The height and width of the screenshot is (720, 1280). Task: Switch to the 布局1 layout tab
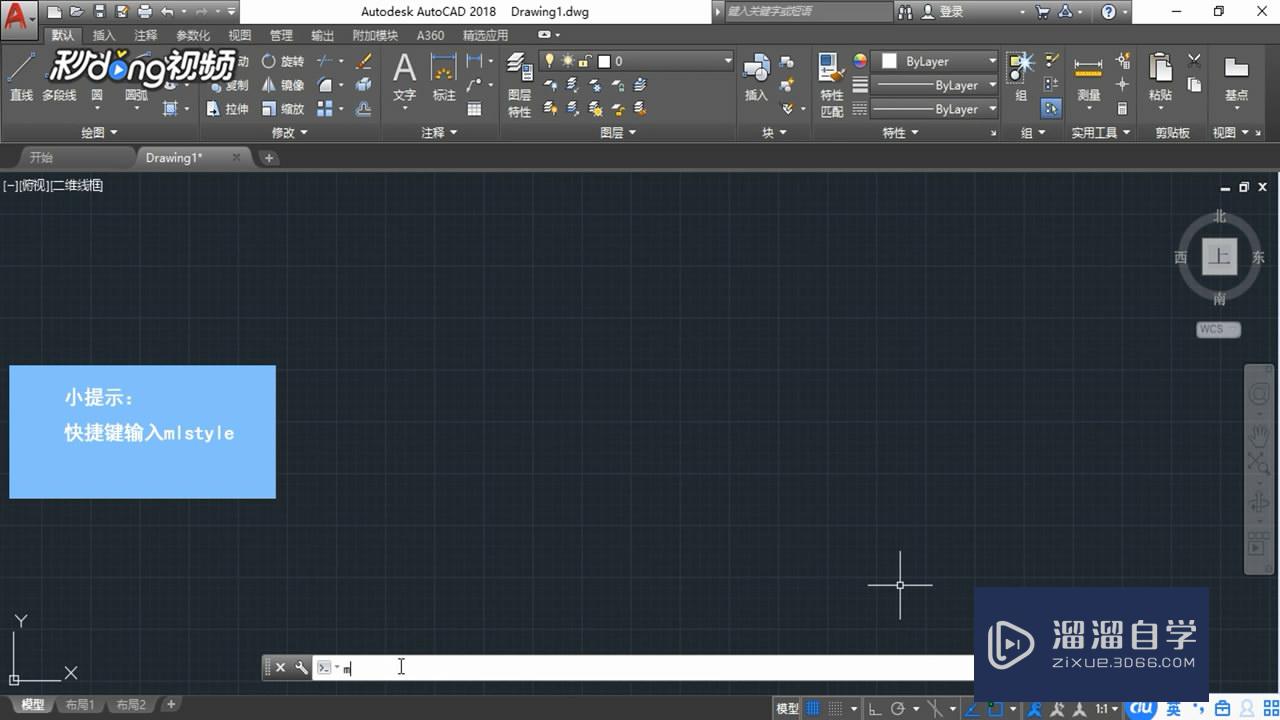click(80, 706)
